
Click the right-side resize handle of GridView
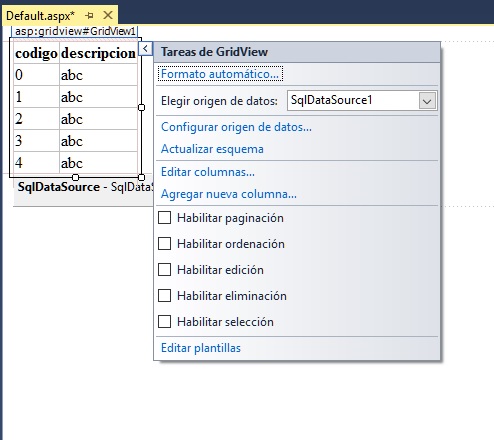[141, 107]
